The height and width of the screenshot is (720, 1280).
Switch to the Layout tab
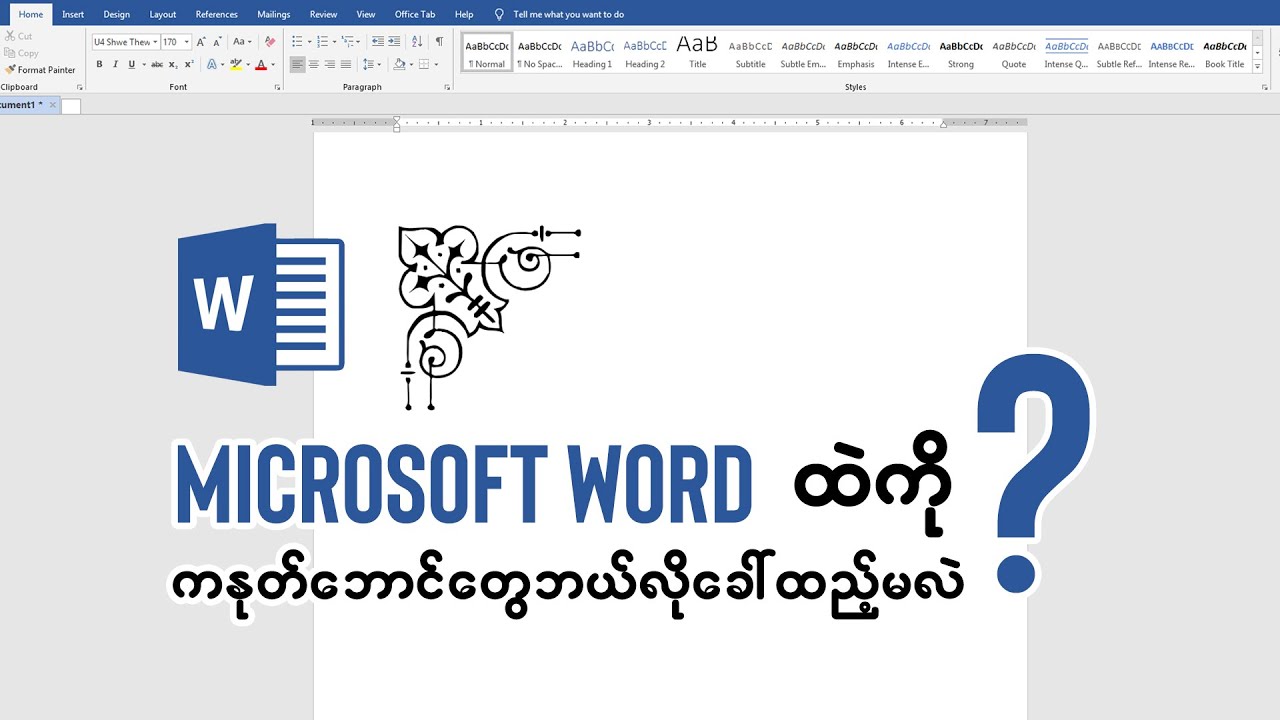[x=163, y=14]
